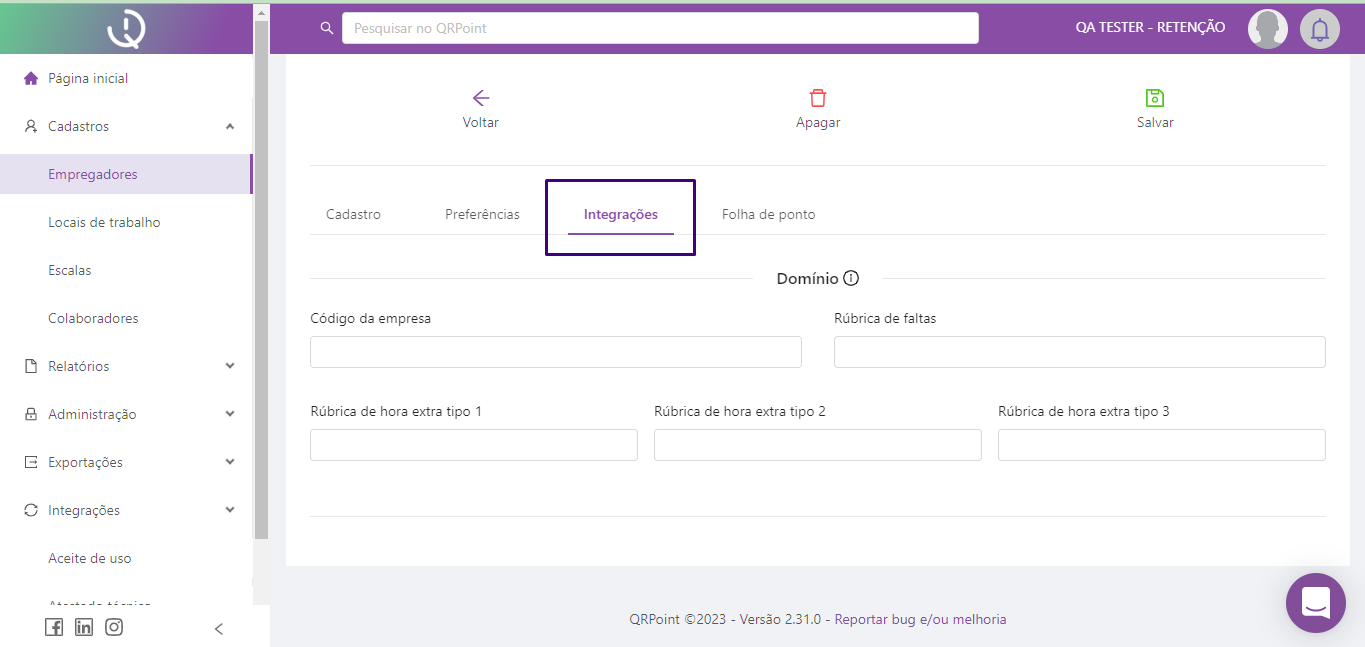Screen dimensions: 1365x647
Task: Switch to the Preferências tab
Action: tap(482, 214)
